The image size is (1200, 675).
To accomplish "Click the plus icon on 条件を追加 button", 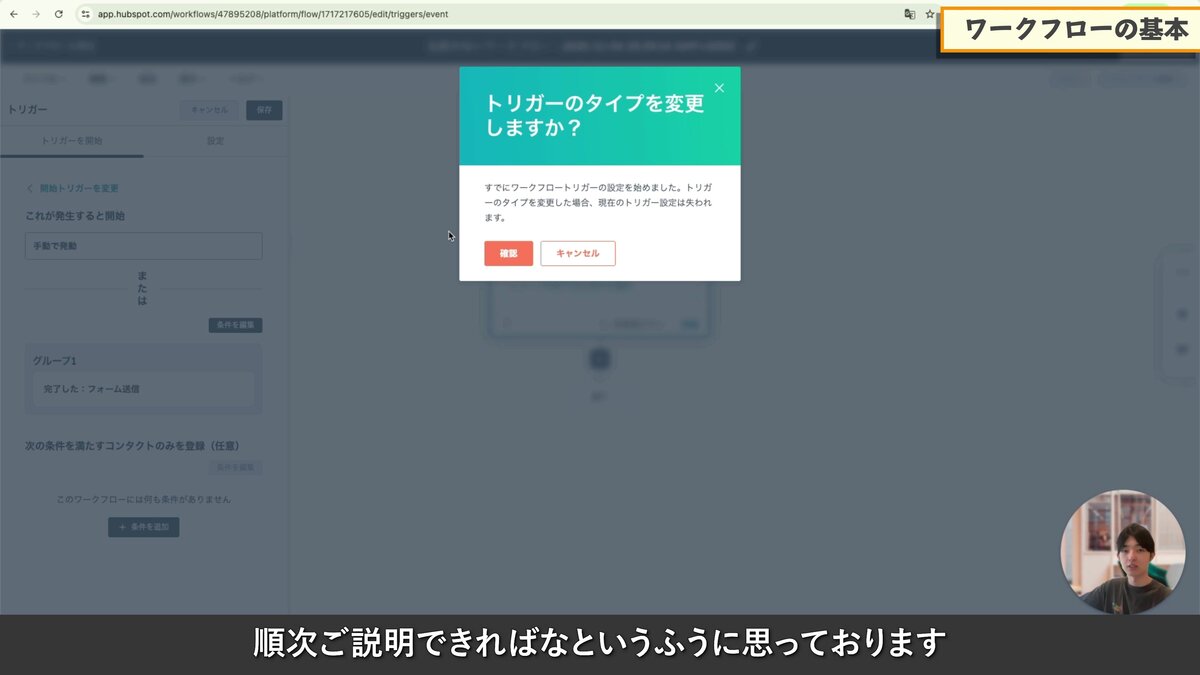I will pyautogui.click(x=124, y=527).
